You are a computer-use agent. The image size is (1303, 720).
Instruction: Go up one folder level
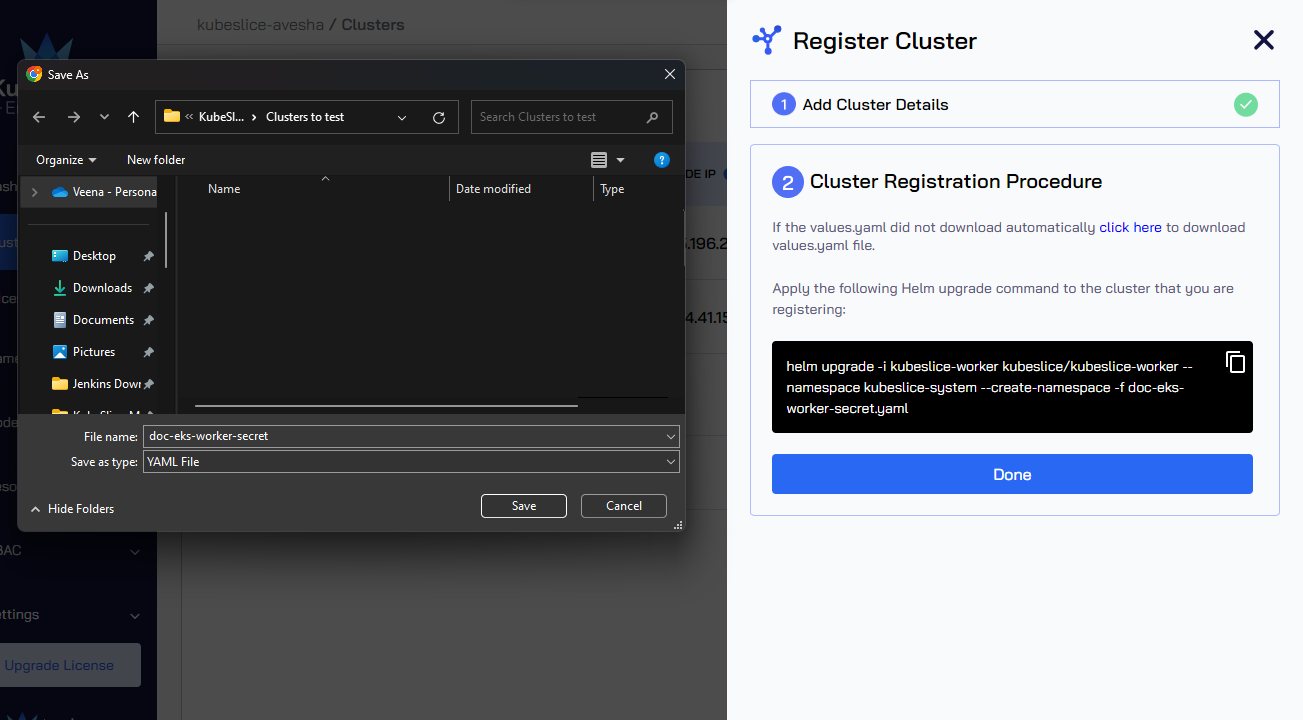(x=133, y=117)
